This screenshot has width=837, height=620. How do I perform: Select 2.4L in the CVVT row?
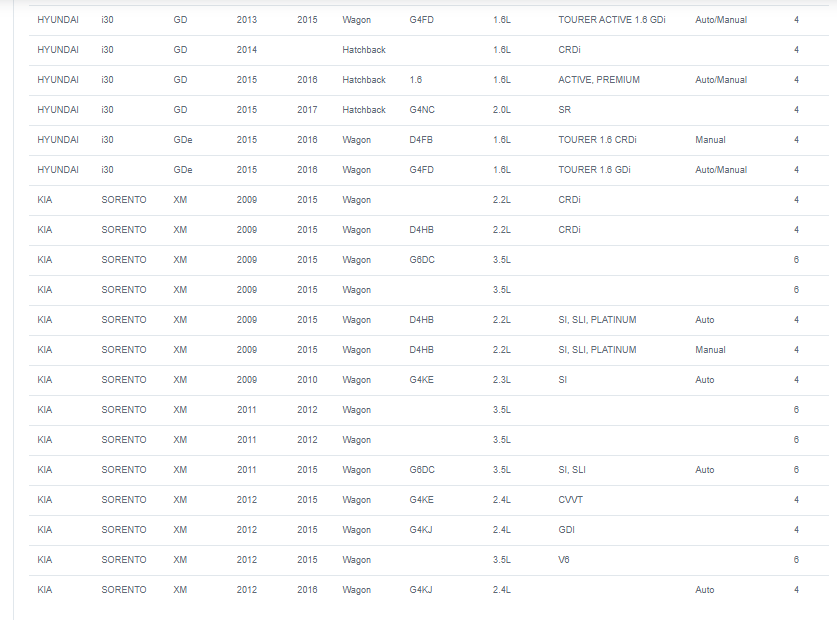pyautogui.click(x=502, y=499)
